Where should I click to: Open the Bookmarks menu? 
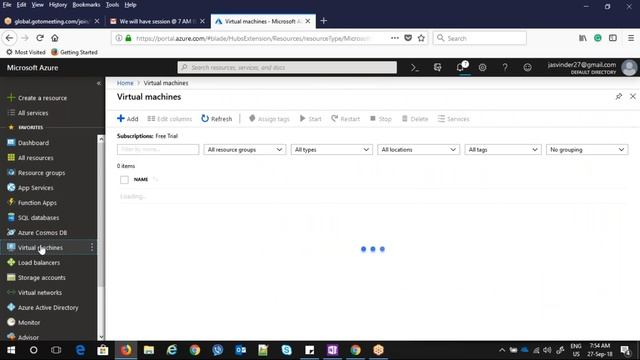(86, 5)
